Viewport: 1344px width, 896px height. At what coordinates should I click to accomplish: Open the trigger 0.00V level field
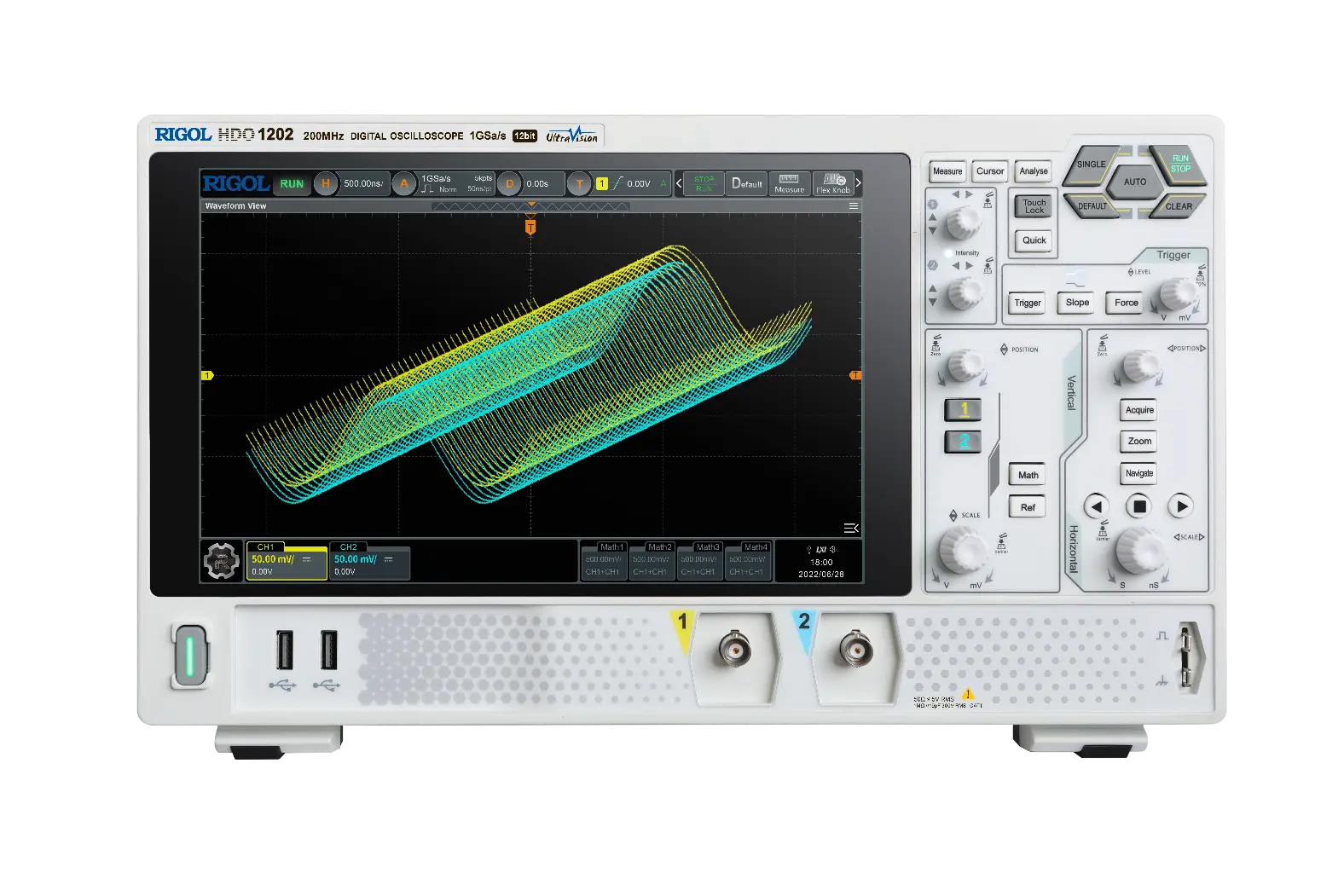coord(640,183)
